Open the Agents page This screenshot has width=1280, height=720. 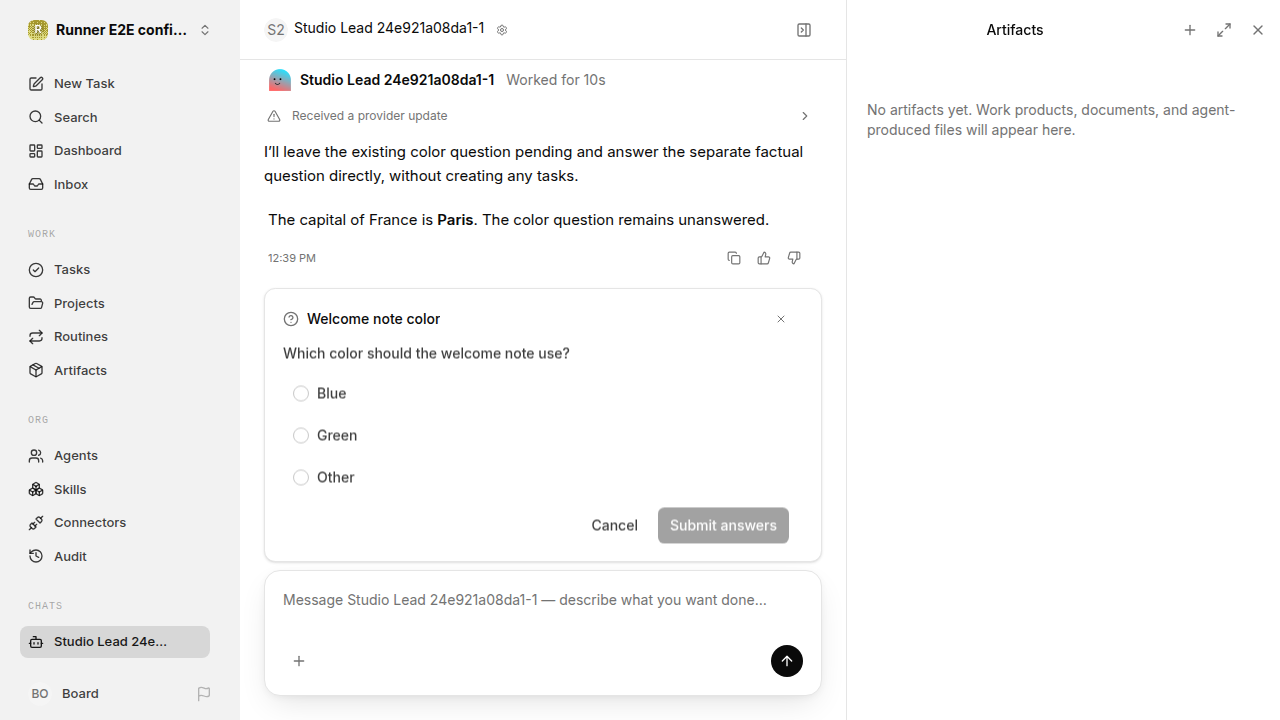[x=115, y=456]
